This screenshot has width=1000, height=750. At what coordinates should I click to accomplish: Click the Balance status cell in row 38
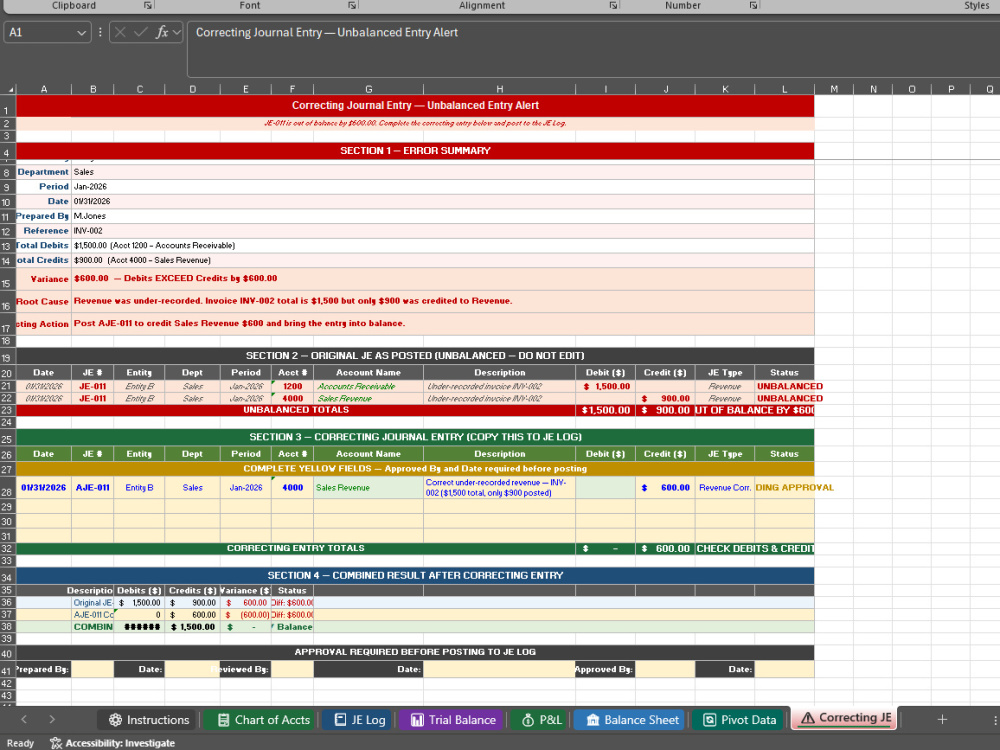tap(292, 627)
